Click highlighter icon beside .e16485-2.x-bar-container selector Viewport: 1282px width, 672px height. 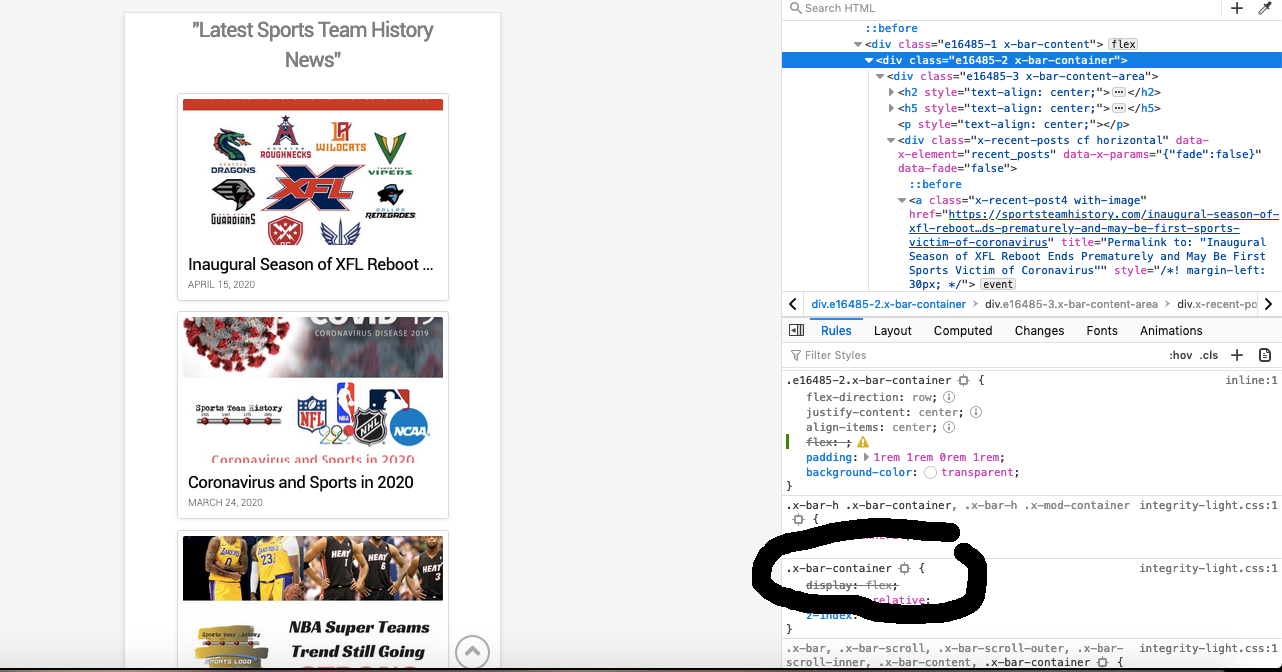(963, 381)
